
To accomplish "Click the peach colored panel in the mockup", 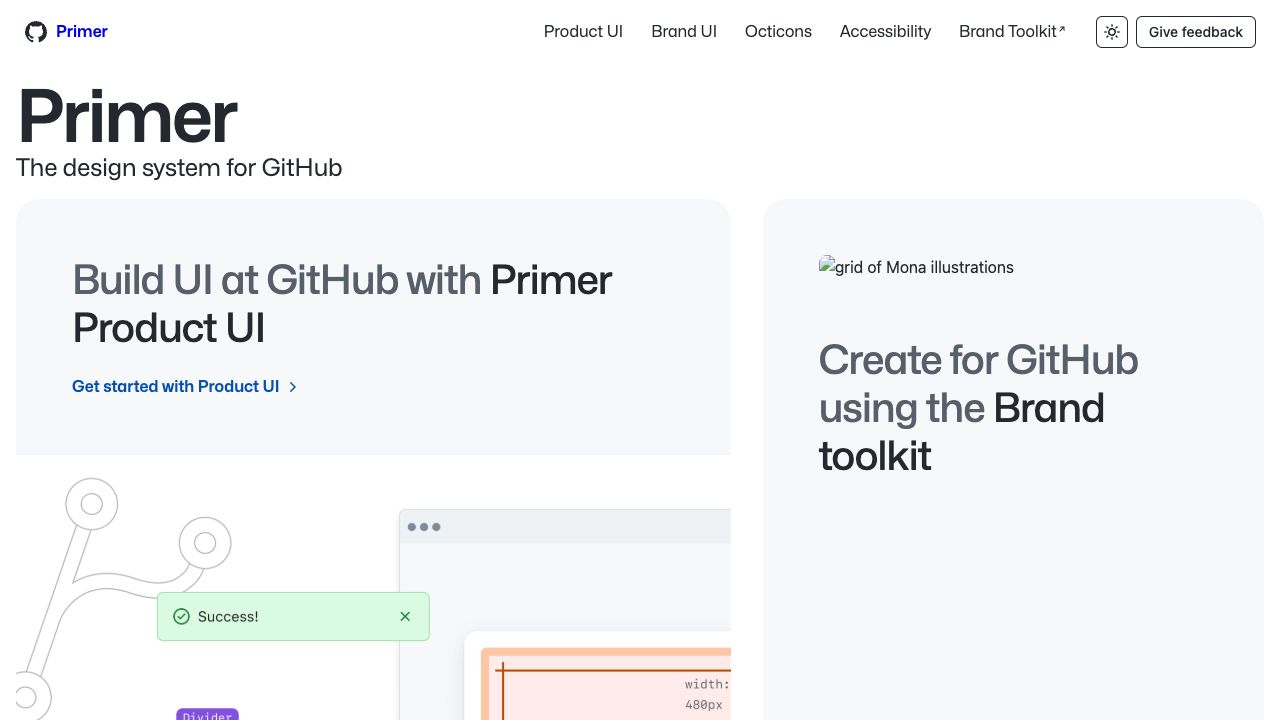I will click(x=610, y=690).
